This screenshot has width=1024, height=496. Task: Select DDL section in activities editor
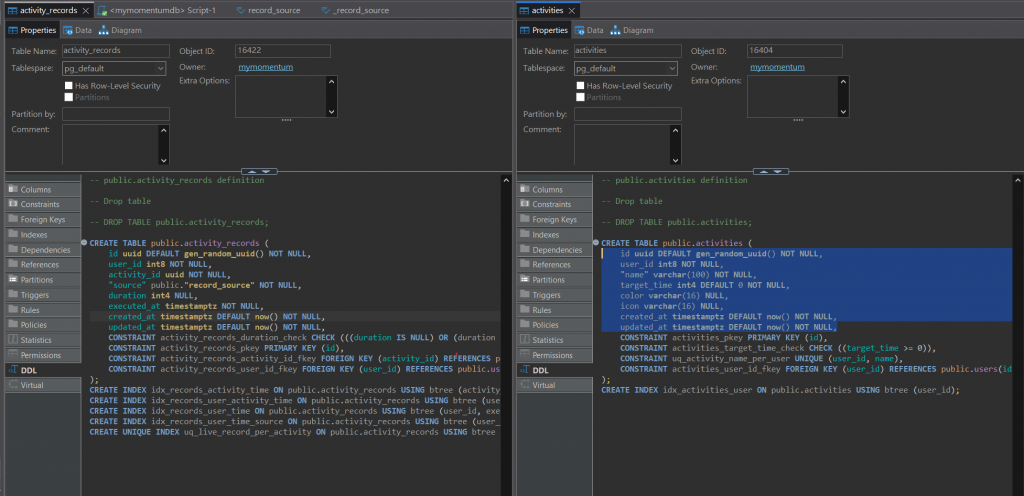[x=554, y=370]
